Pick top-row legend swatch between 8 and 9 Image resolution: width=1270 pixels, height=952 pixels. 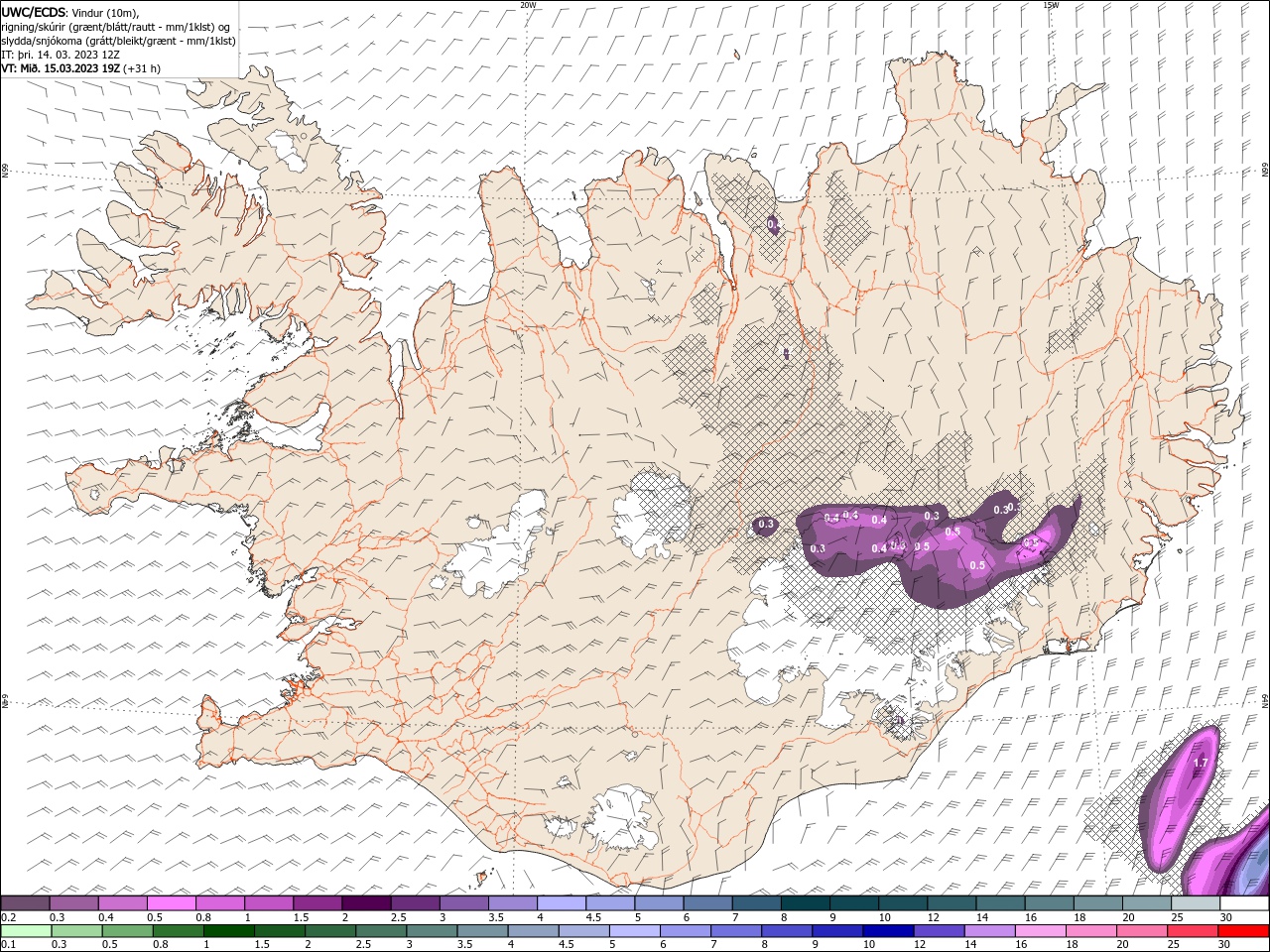(x=805, y=903)
